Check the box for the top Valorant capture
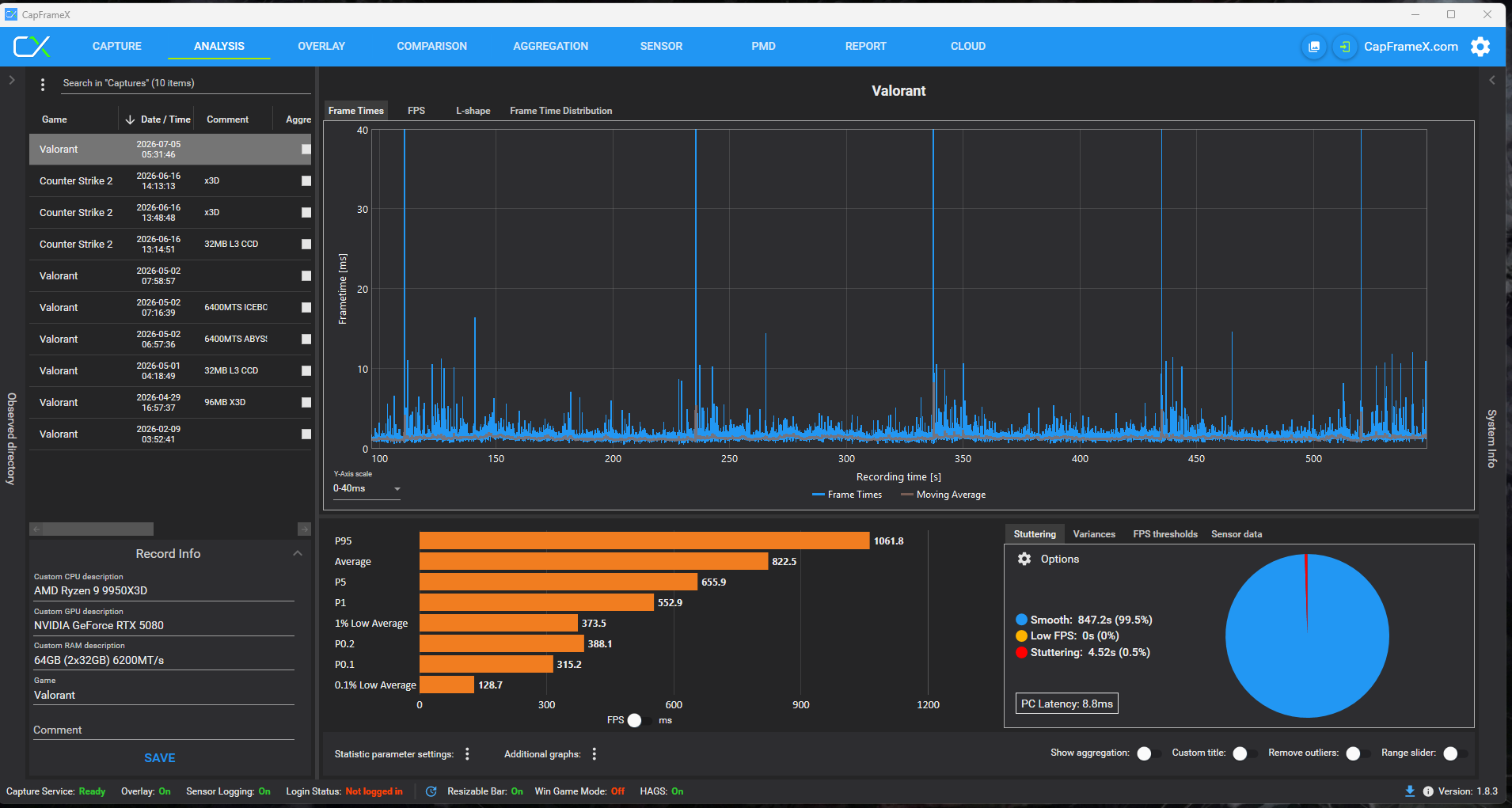1512x808 pixels. tap(306, 150)
